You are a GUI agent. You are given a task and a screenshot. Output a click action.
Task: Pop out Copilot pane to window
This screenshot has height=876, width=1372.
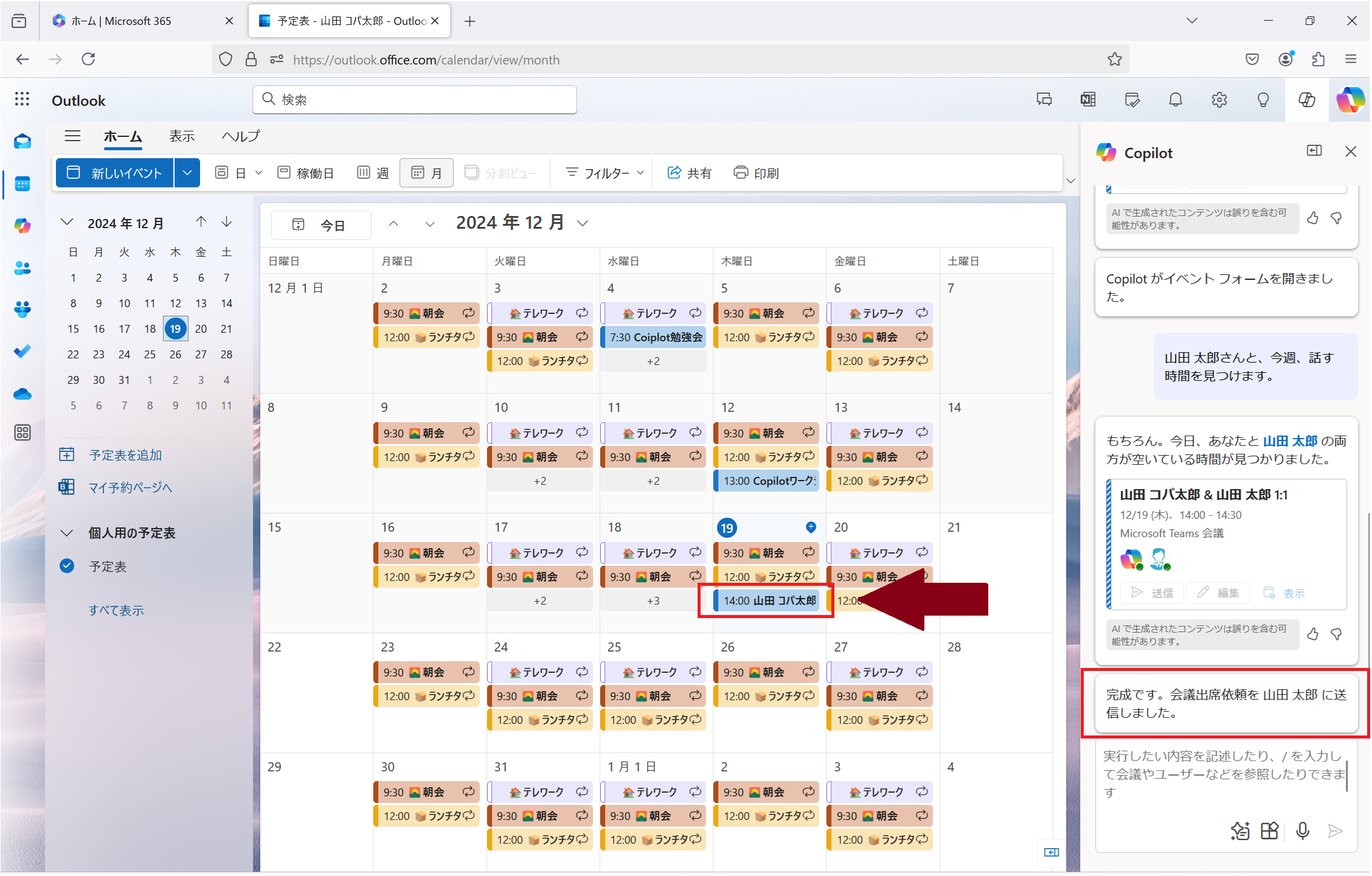(x=1314, y=151)
